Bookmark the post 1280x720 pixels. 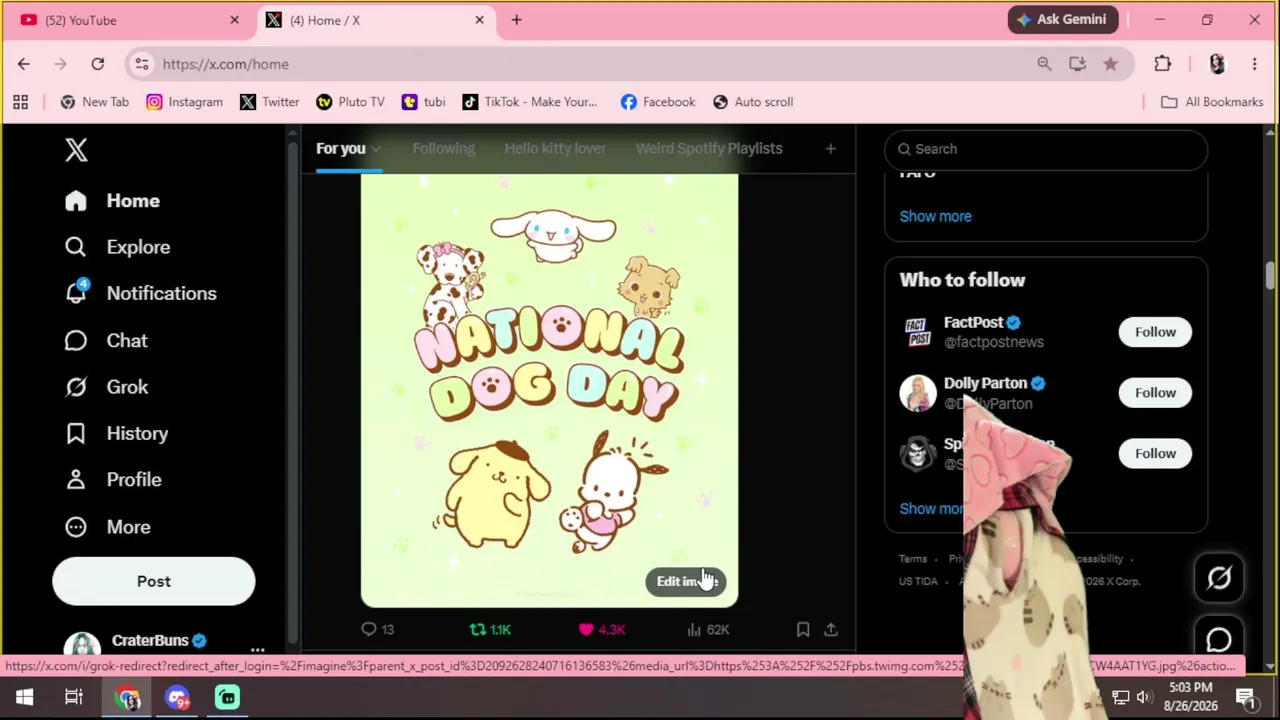pos(803,629)
